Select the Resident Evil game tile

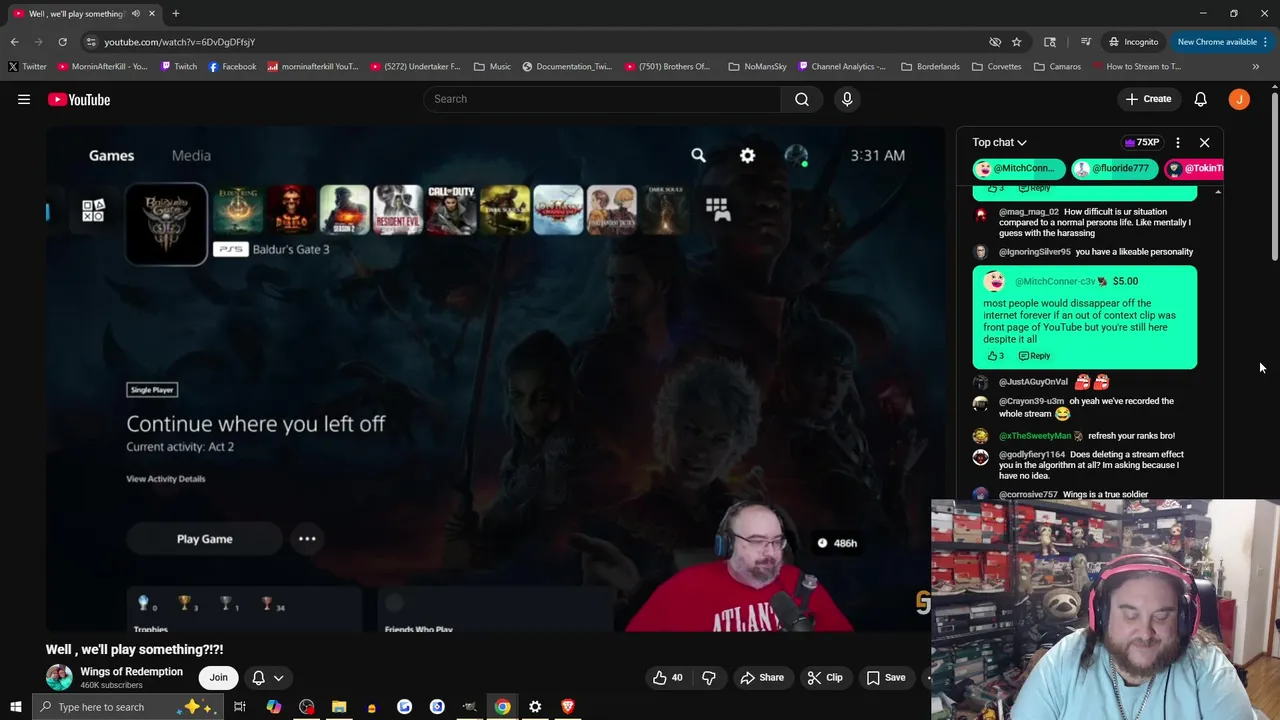point(398,210)
